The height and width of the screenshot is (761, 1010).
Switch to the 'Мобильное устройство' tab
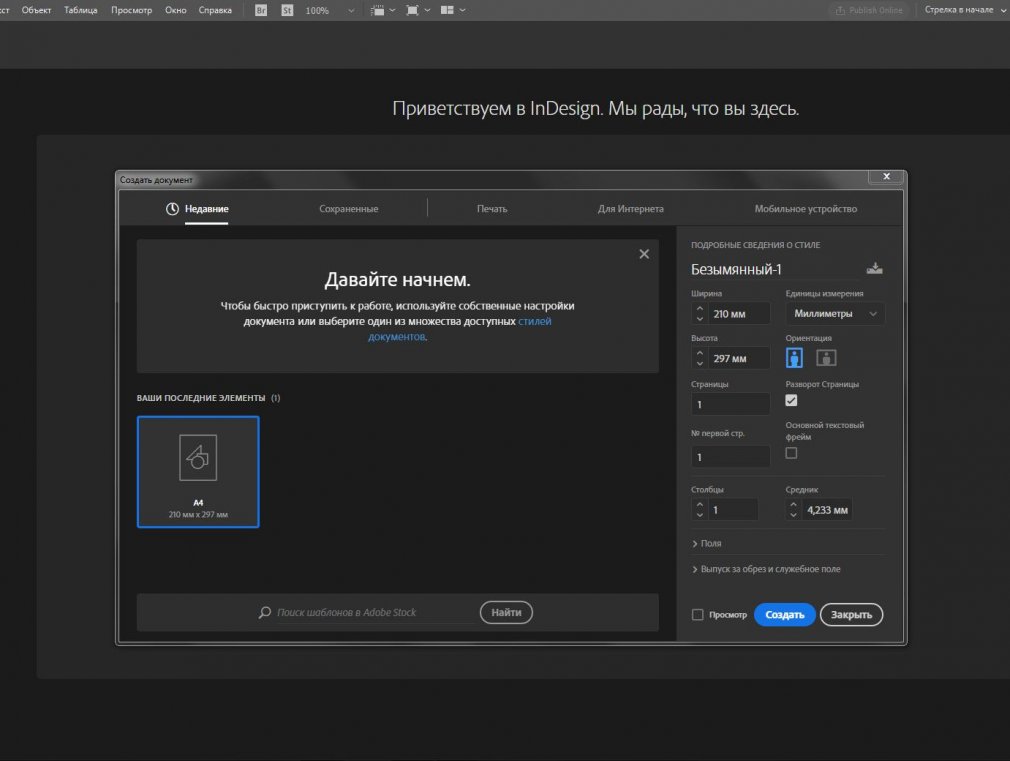[806, 209]
